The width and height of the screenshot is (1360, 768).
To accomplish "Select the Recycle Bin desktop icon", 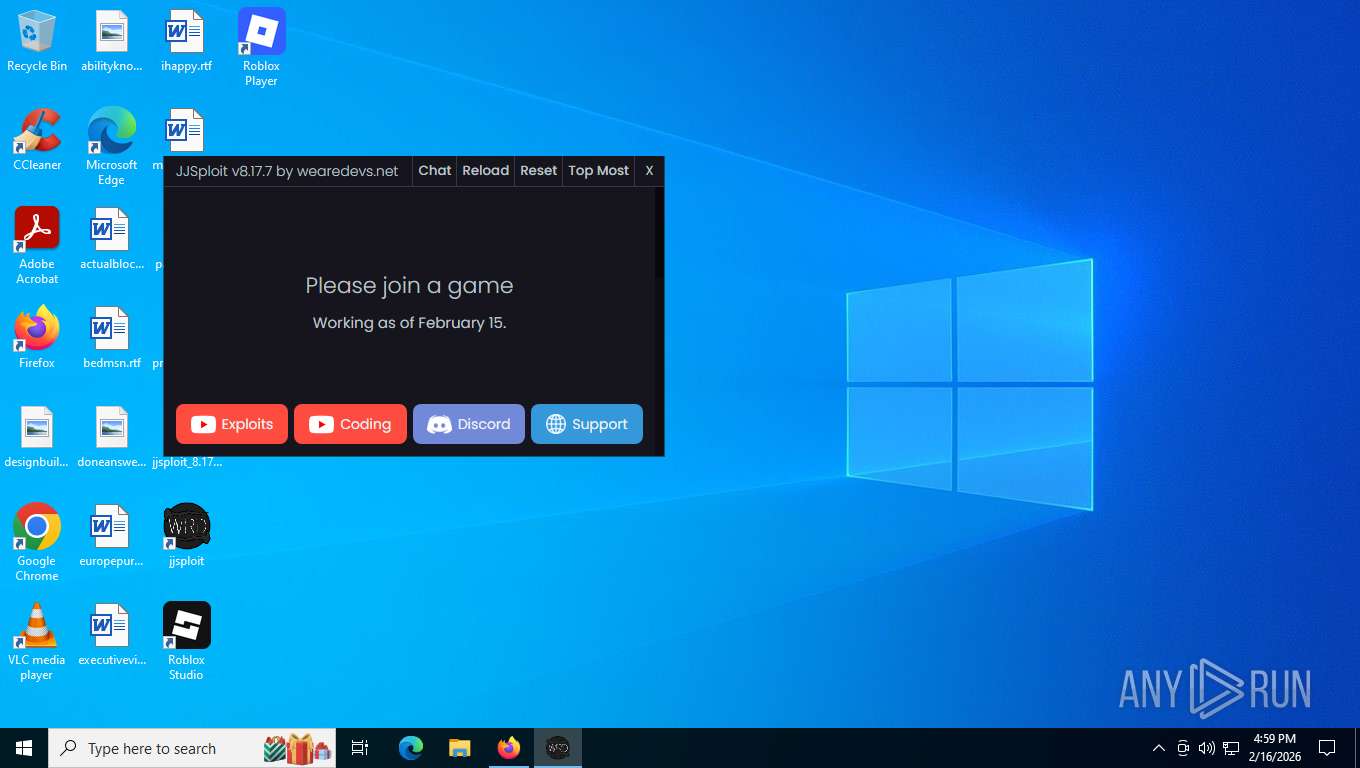I will click(x=37, y=42).
